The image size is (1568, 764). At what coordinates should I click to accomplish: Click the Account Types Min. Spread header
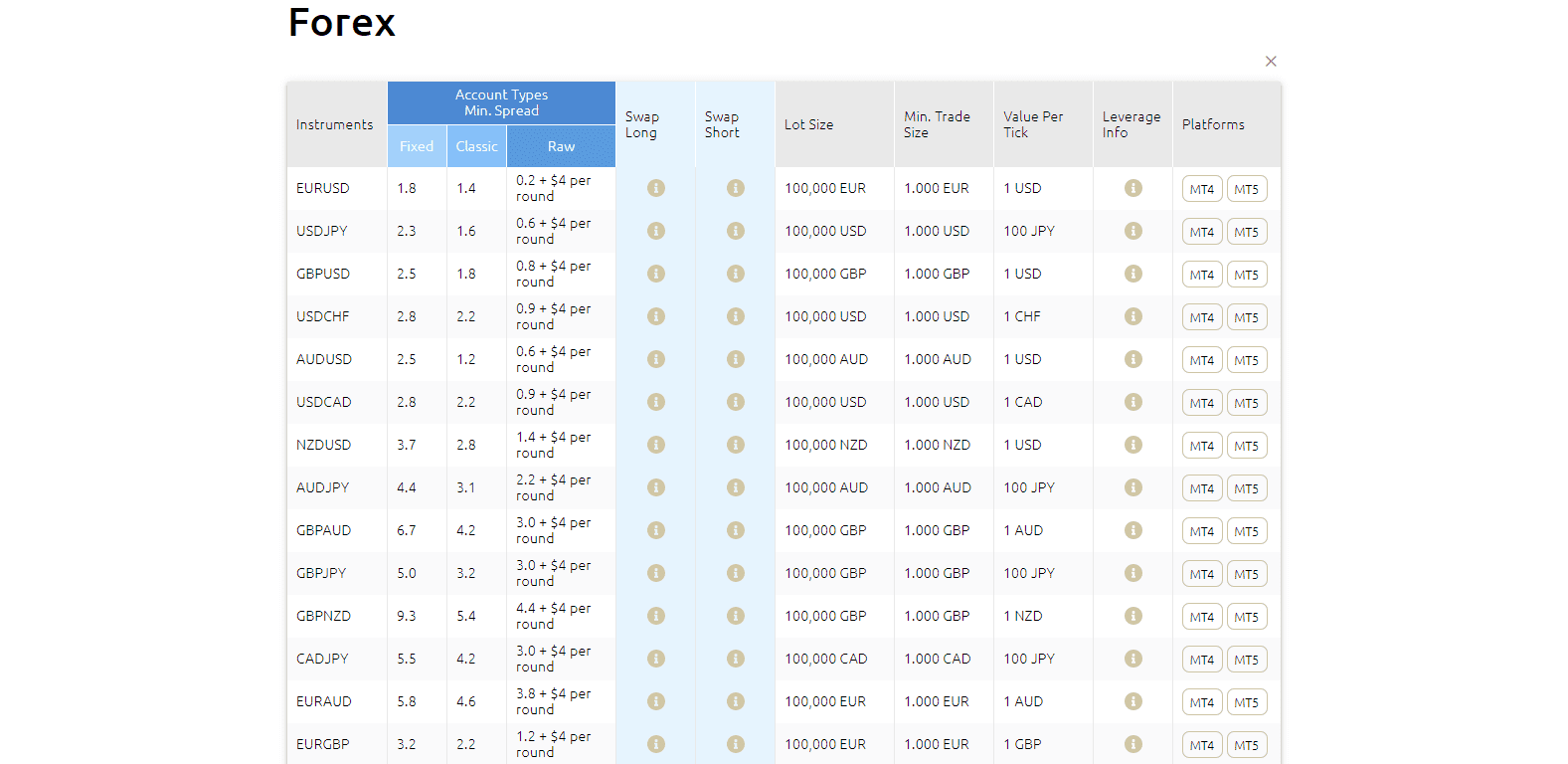(x=501, y=102)
